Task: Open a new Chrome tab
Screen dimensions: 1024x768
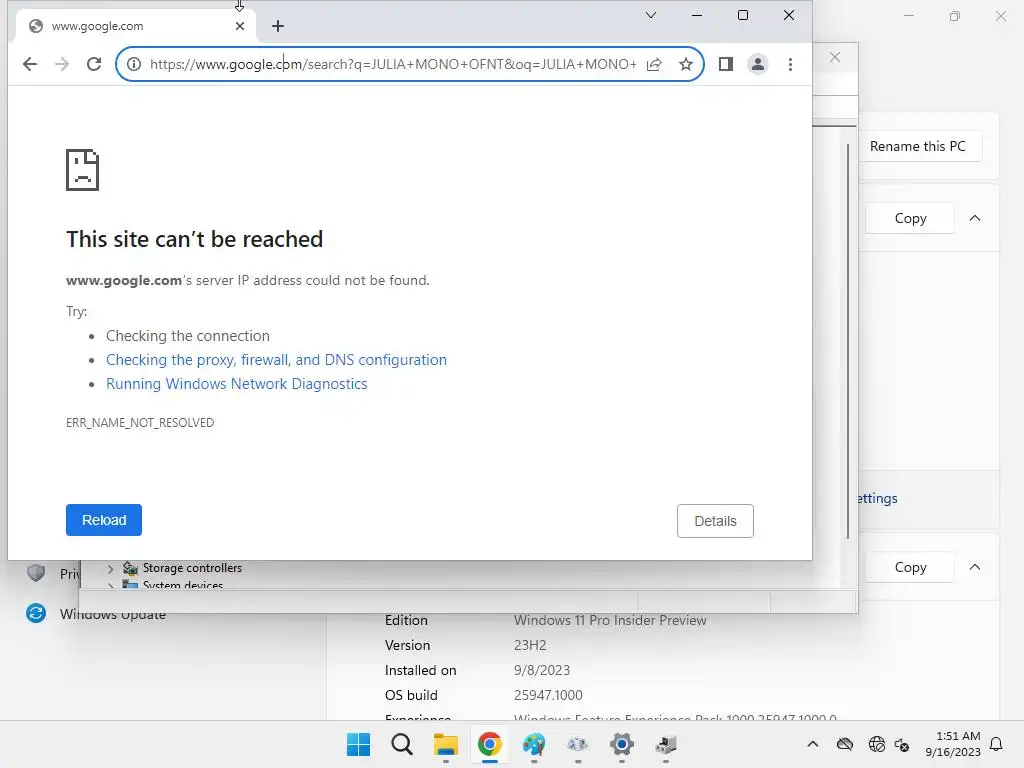Action: point(278,26)
